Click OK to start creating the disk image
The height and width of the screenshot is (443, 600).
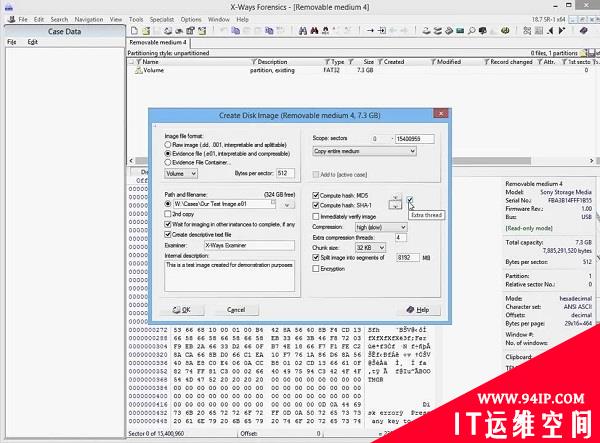182,310
